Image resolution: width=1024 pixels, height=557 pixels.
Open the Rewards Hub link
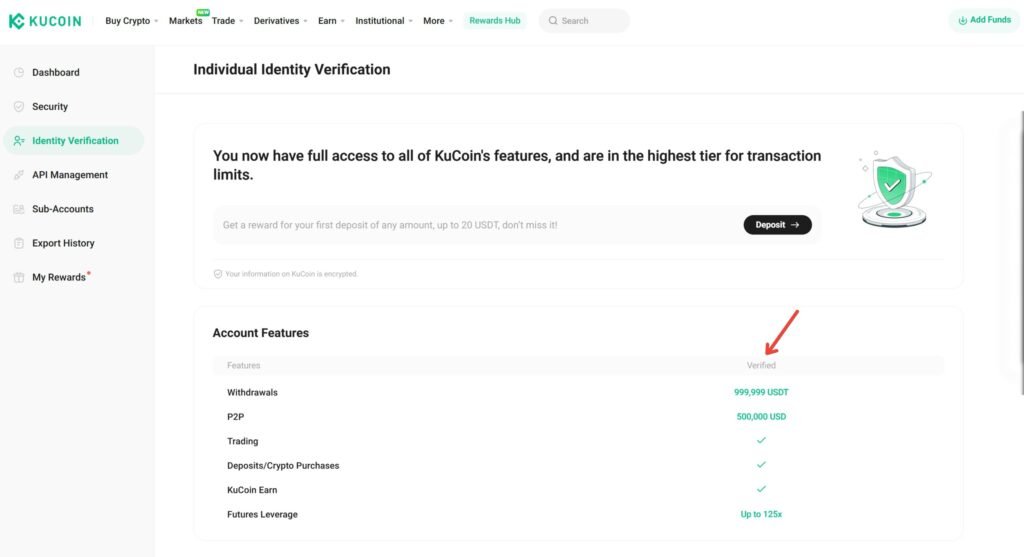tap(495, 21)
